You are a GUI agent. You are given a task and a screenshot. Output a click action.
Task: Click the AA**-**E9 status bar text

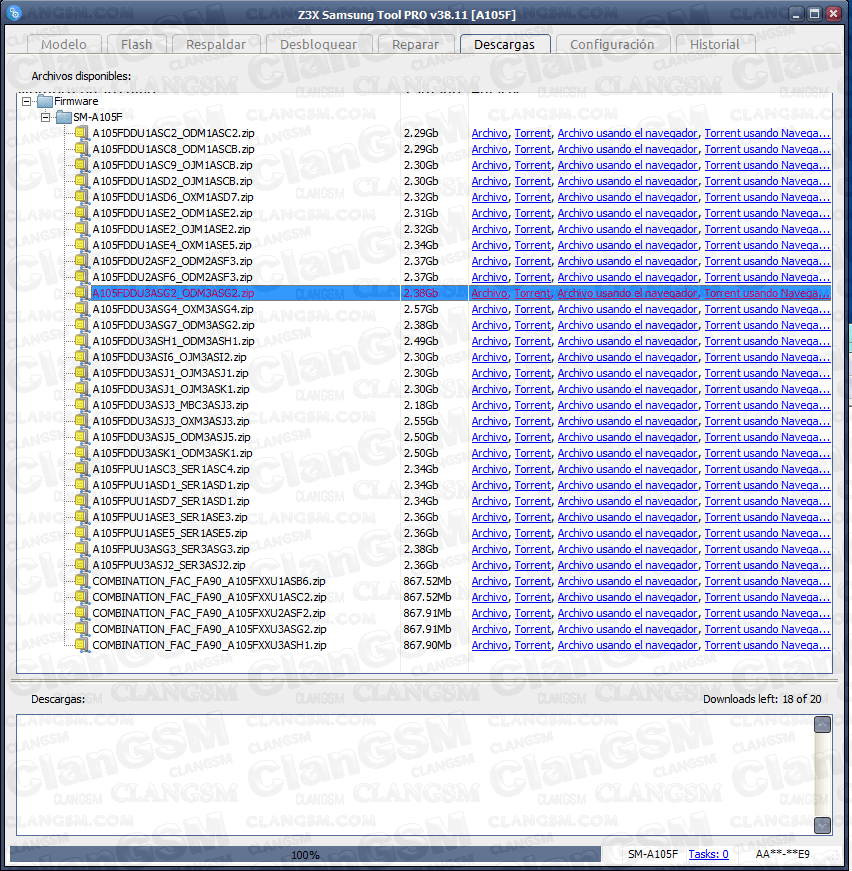pos(783,854)
